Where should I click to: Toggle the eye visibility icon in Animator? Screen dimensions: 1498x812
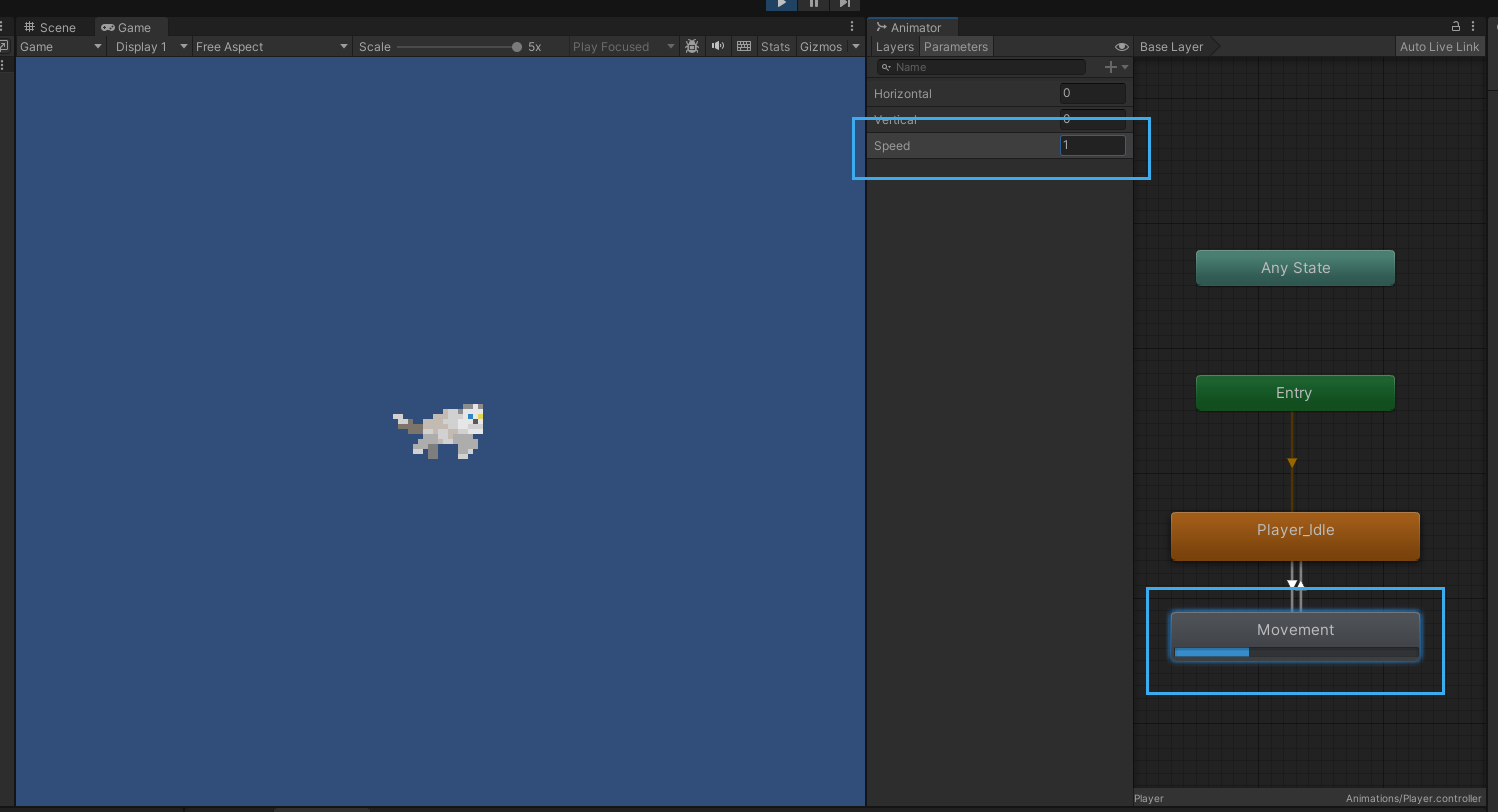[1121, 47]
